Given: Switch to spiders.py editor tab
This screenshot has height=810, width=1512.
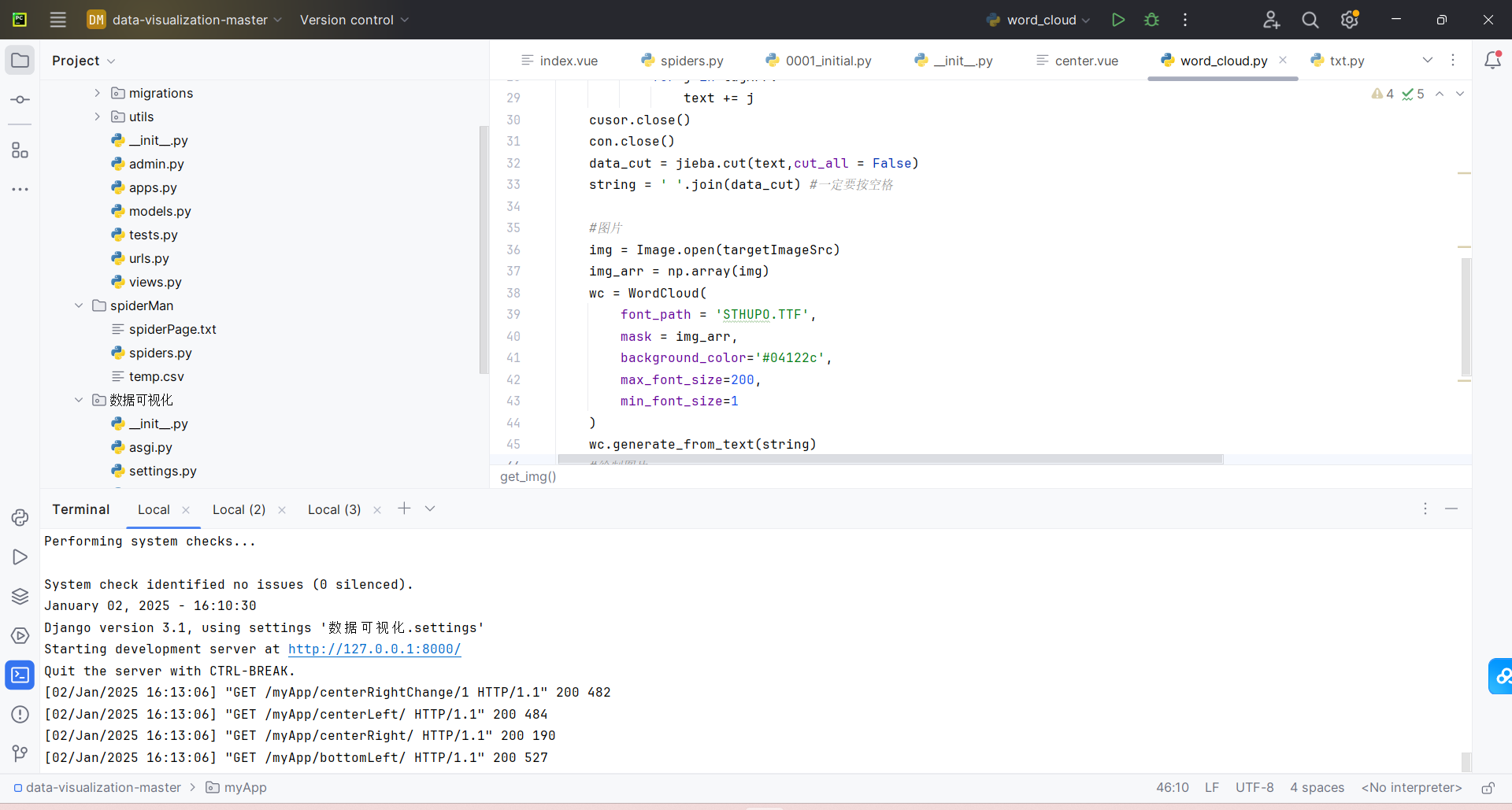Looking at the screenshot, I should 683,61.
